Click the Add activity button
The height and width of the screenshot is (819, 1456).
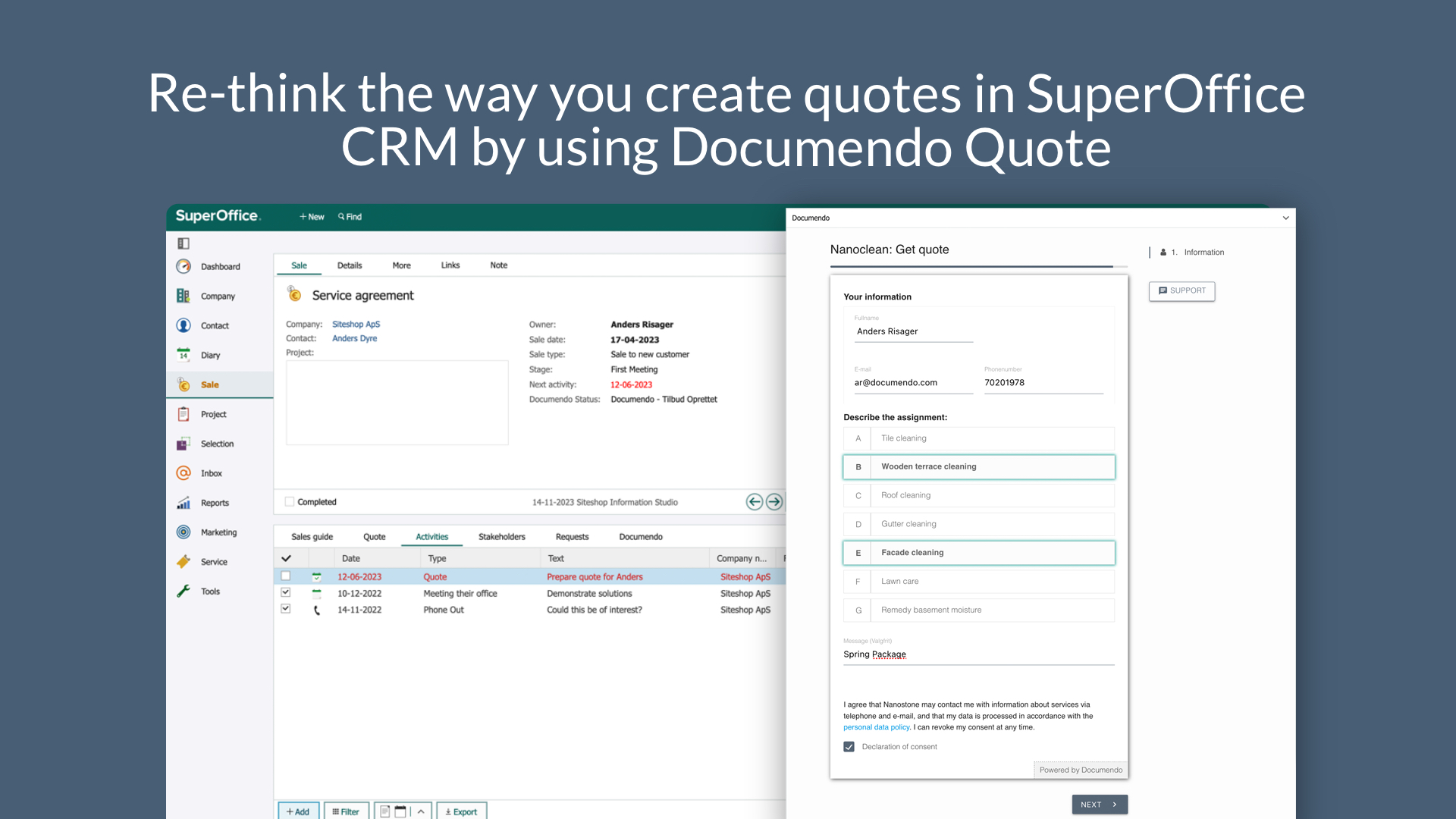coord(298,811)
